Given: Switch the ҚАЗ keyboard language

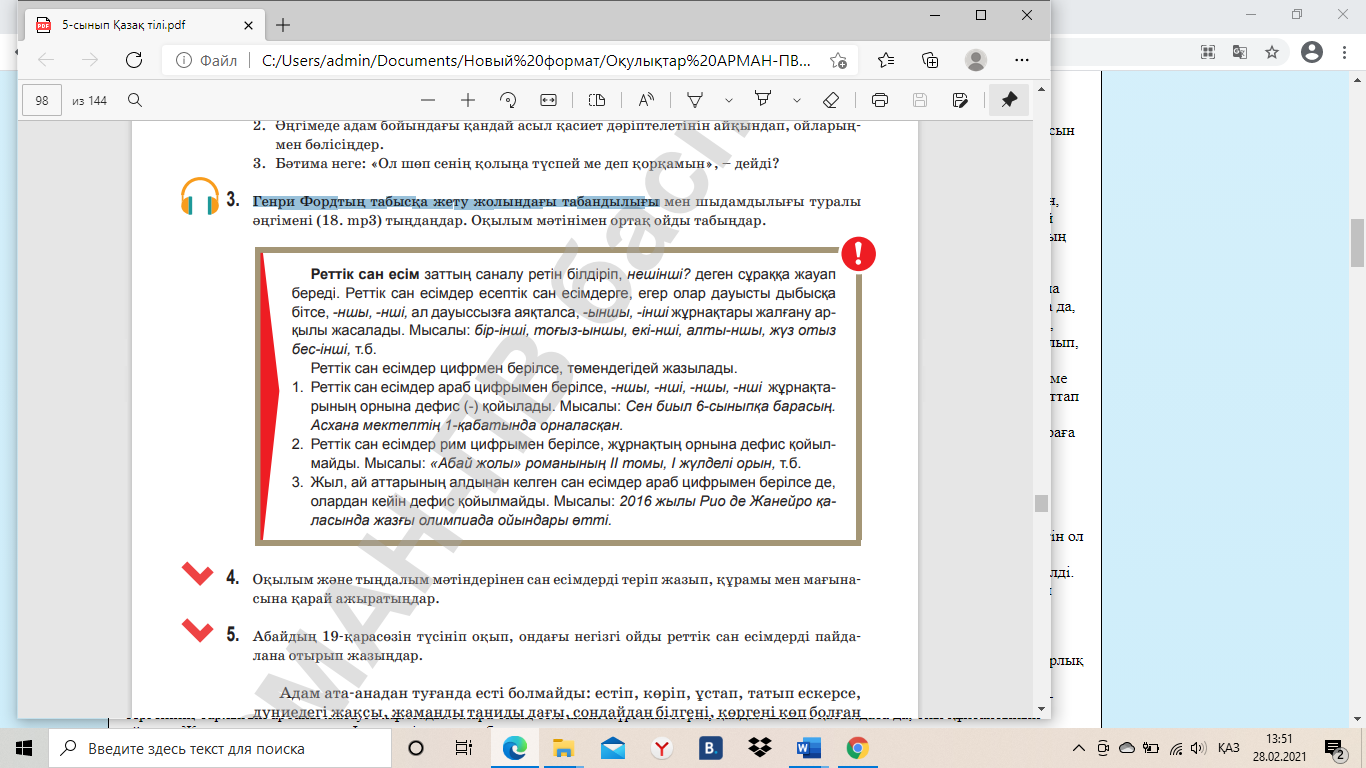Looking at the screenshot, I should coord(1229,748).
